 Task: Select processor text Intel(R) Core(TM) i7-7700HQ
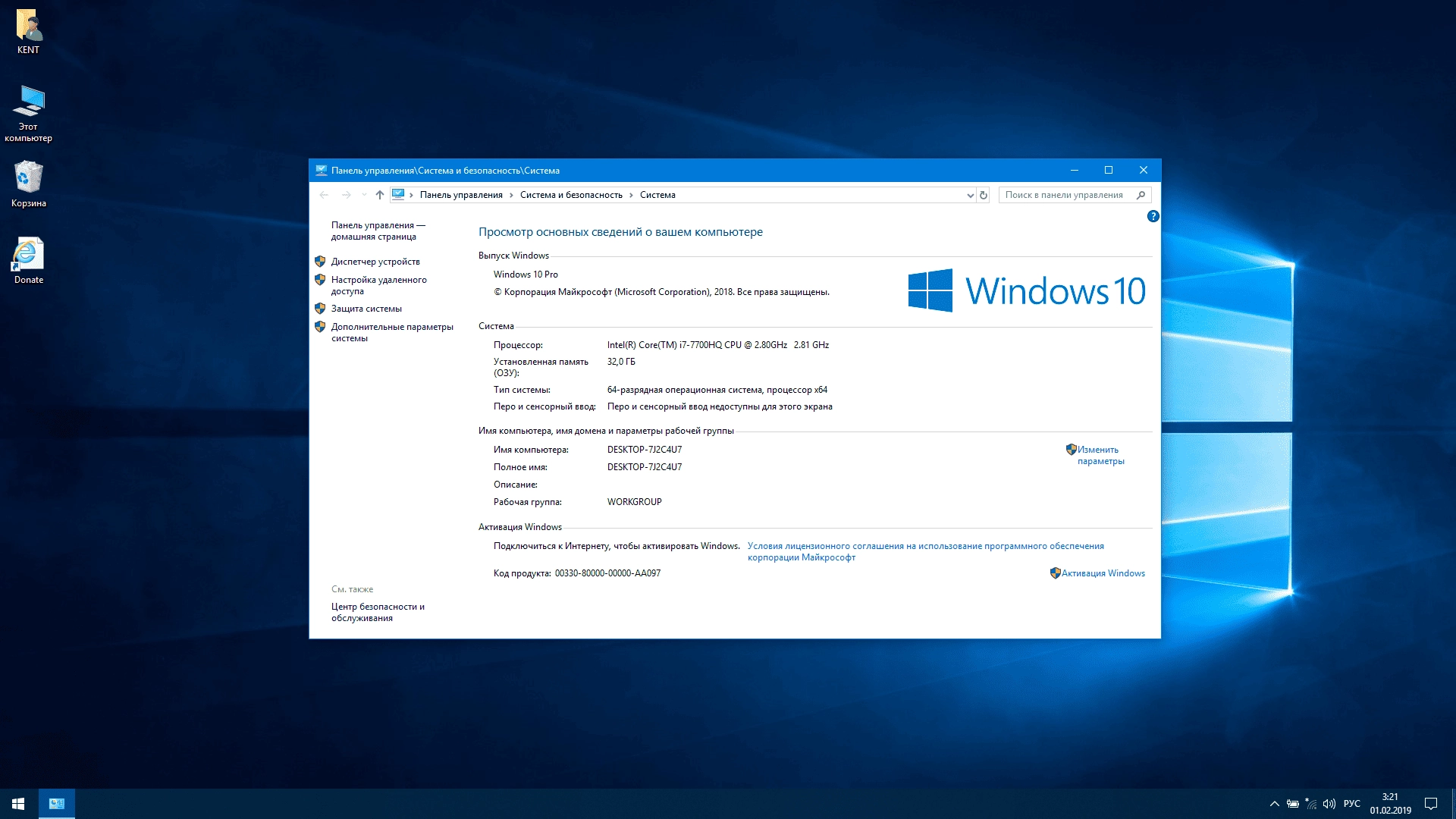click(718, 345)
